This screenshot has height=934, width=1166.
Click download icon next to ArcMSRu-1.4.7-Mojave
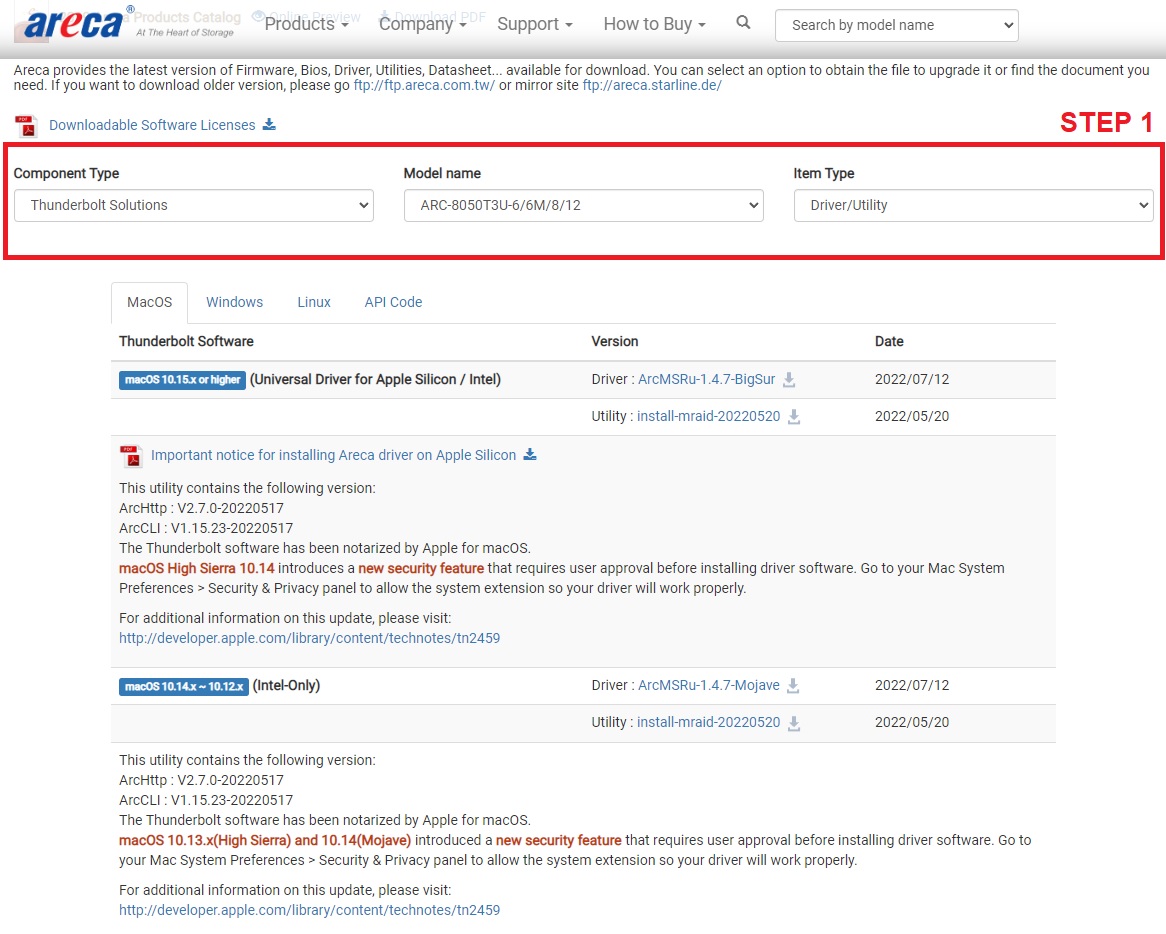click(793, 686)
